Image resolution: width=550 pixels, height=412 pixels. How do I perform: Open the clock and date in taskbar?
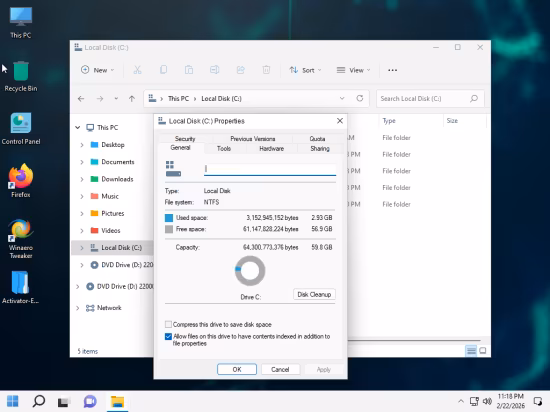pos(511,401)
